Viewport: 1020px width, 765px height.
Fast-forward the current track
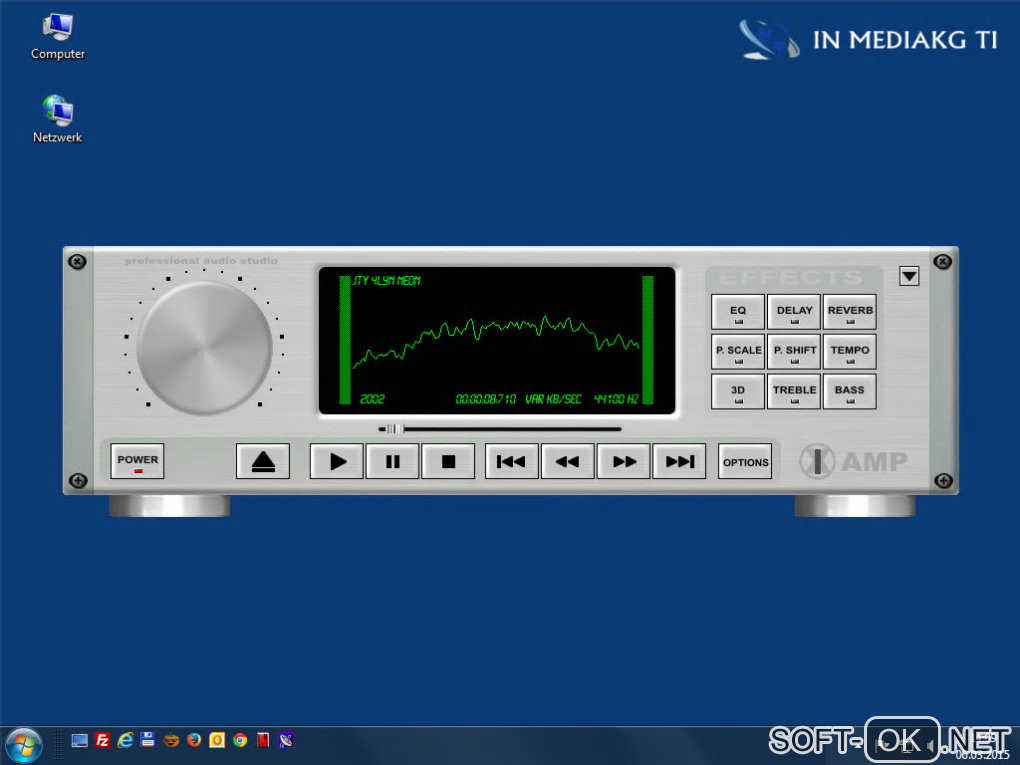[623, 461]
